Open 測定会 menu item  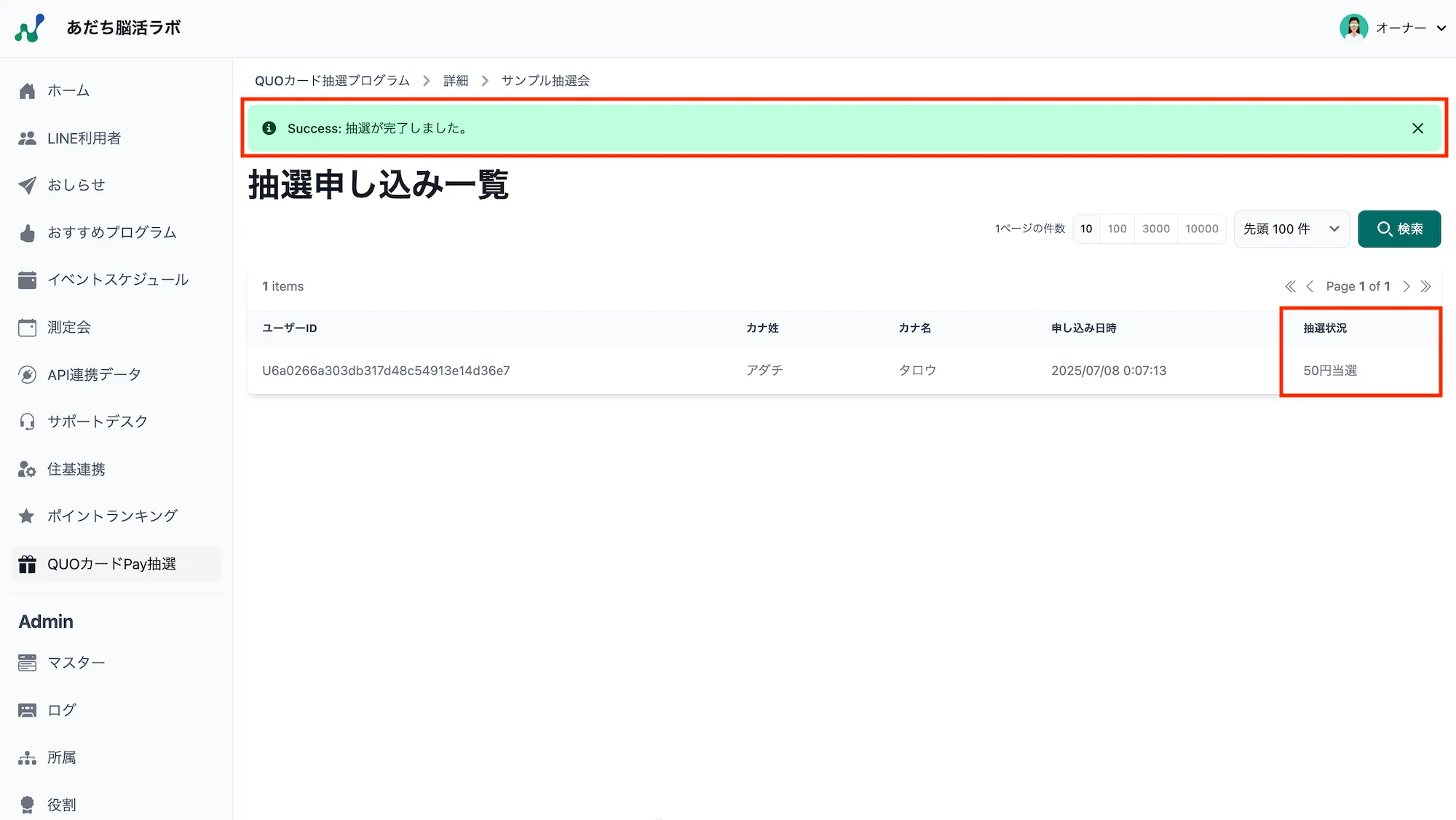[116, 328]
